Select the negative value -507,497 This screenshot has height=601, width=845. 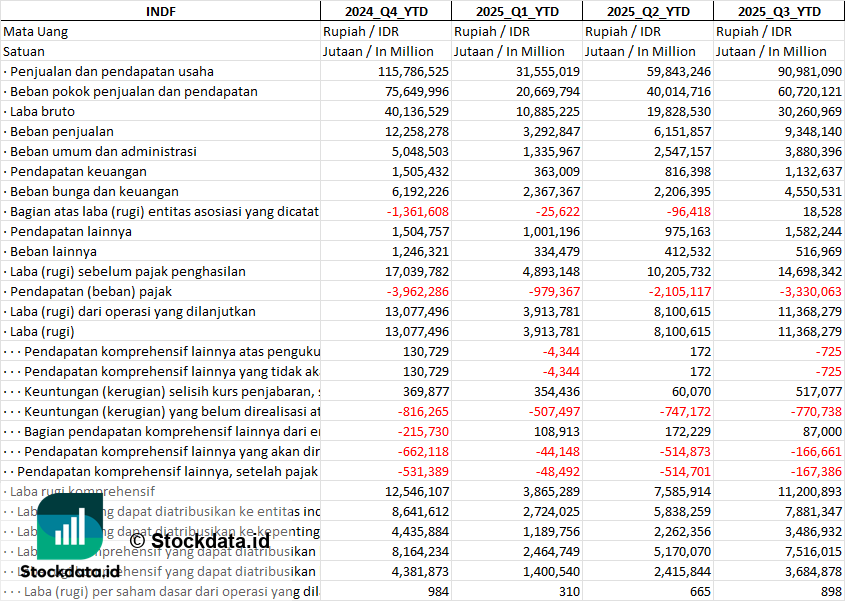point(554,411)
